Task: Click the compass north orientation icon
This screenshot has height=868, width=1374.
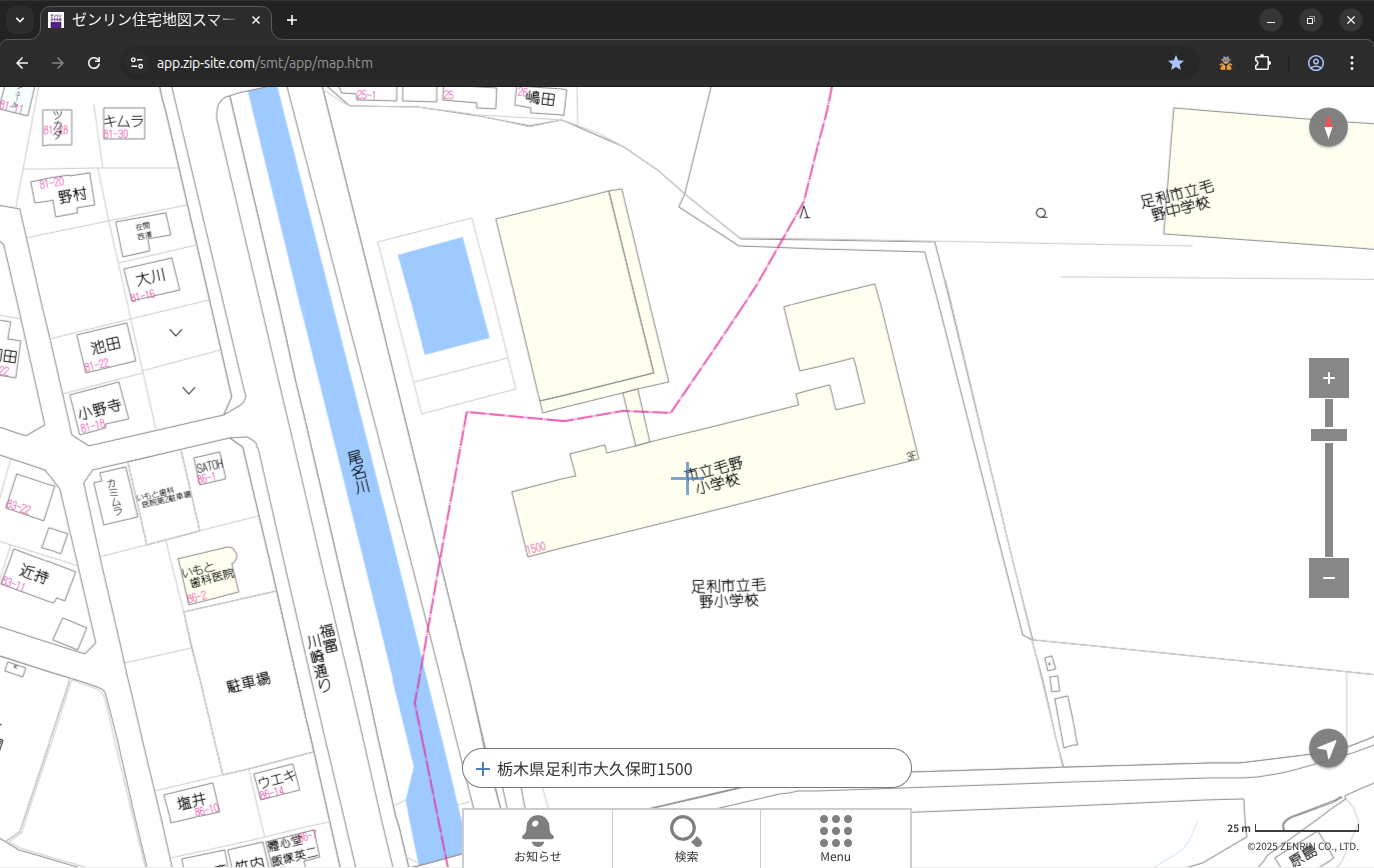Action: [x=1328, y=128]
